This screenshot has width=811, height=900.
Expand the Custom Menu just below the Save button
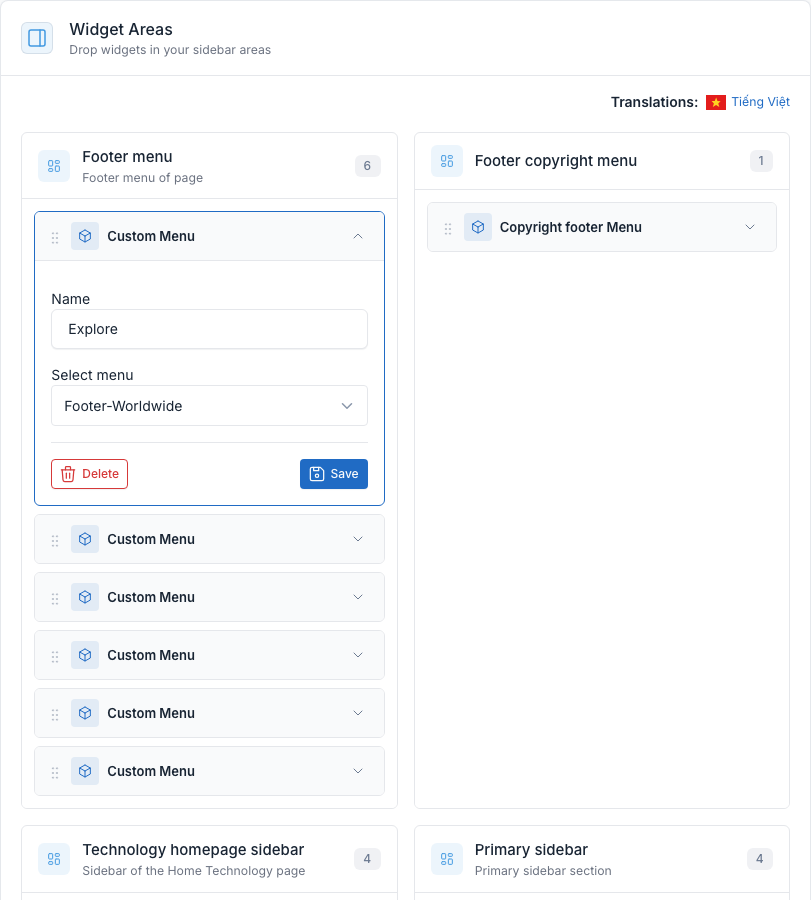(x=358, y=539)
